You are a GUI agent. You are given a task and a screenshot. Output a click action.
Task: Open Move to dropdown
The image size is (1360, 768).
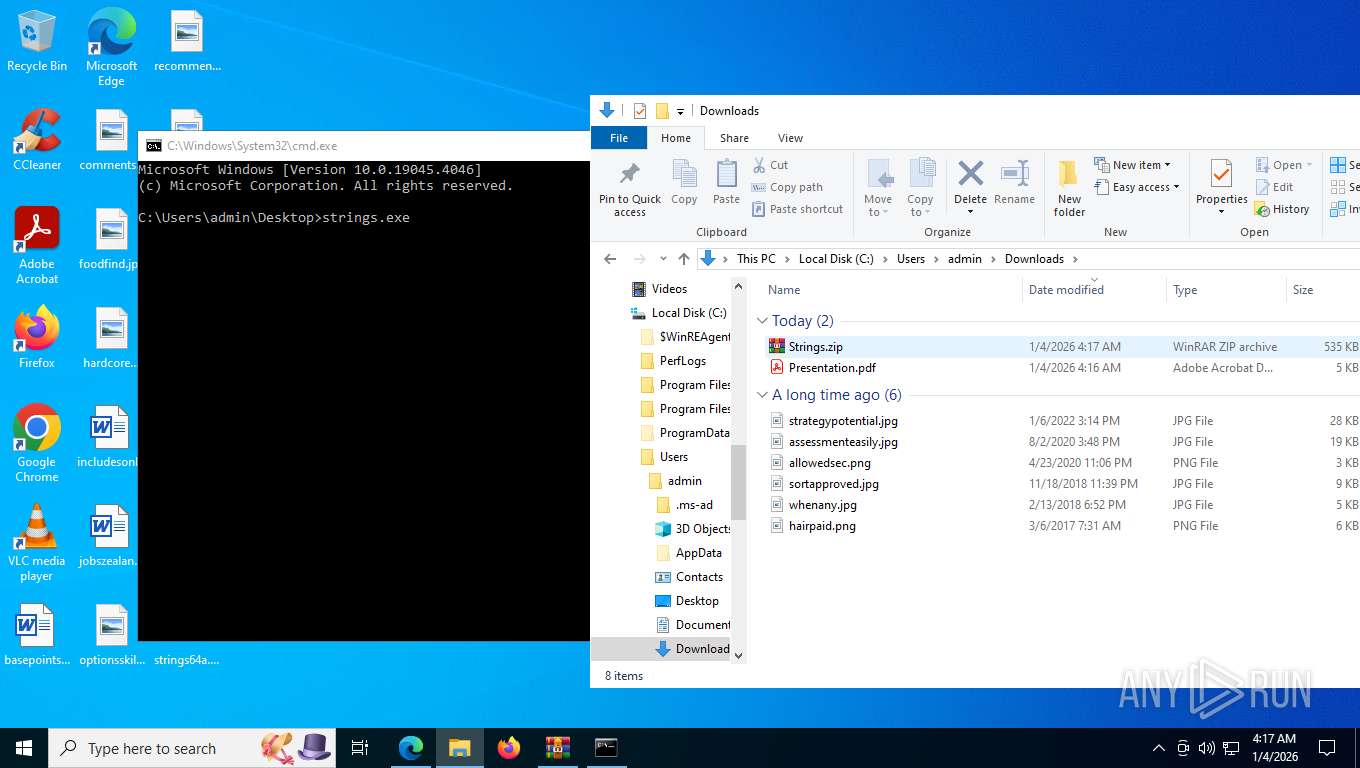pos(879,205)
